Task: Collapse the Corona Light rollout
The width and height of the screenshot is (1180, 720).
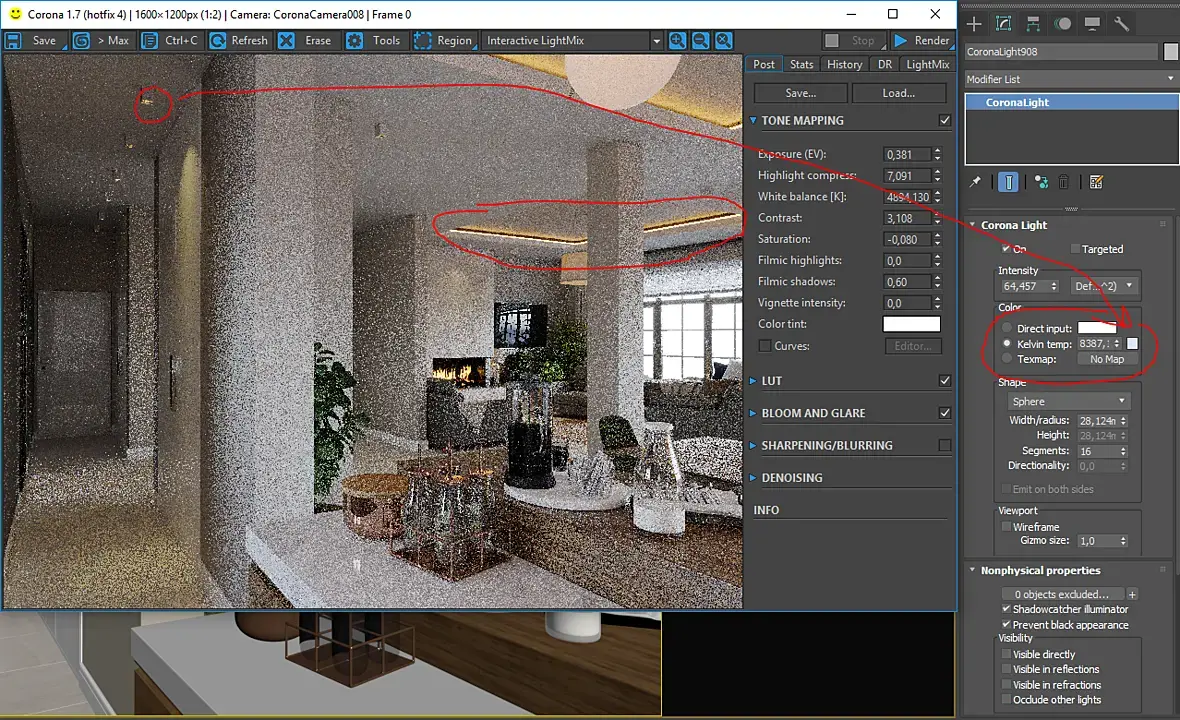Action: point(972,225)
